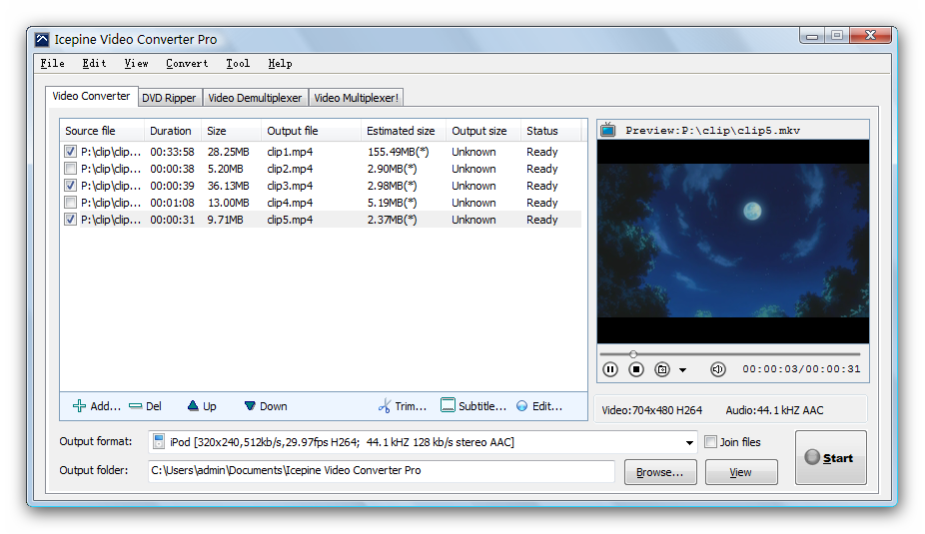Click duration 00:33:58 cell

pos(172,152)
